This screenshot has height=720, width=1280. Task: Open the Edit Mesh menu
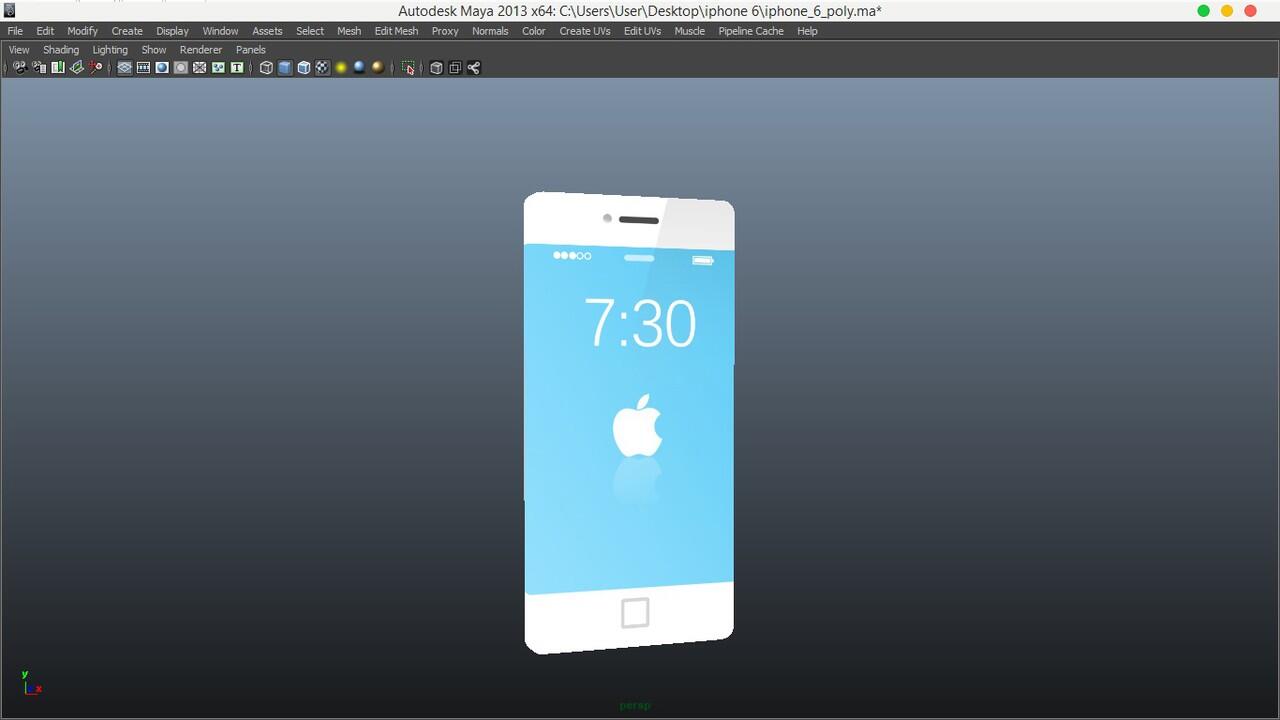coord(396,31)
